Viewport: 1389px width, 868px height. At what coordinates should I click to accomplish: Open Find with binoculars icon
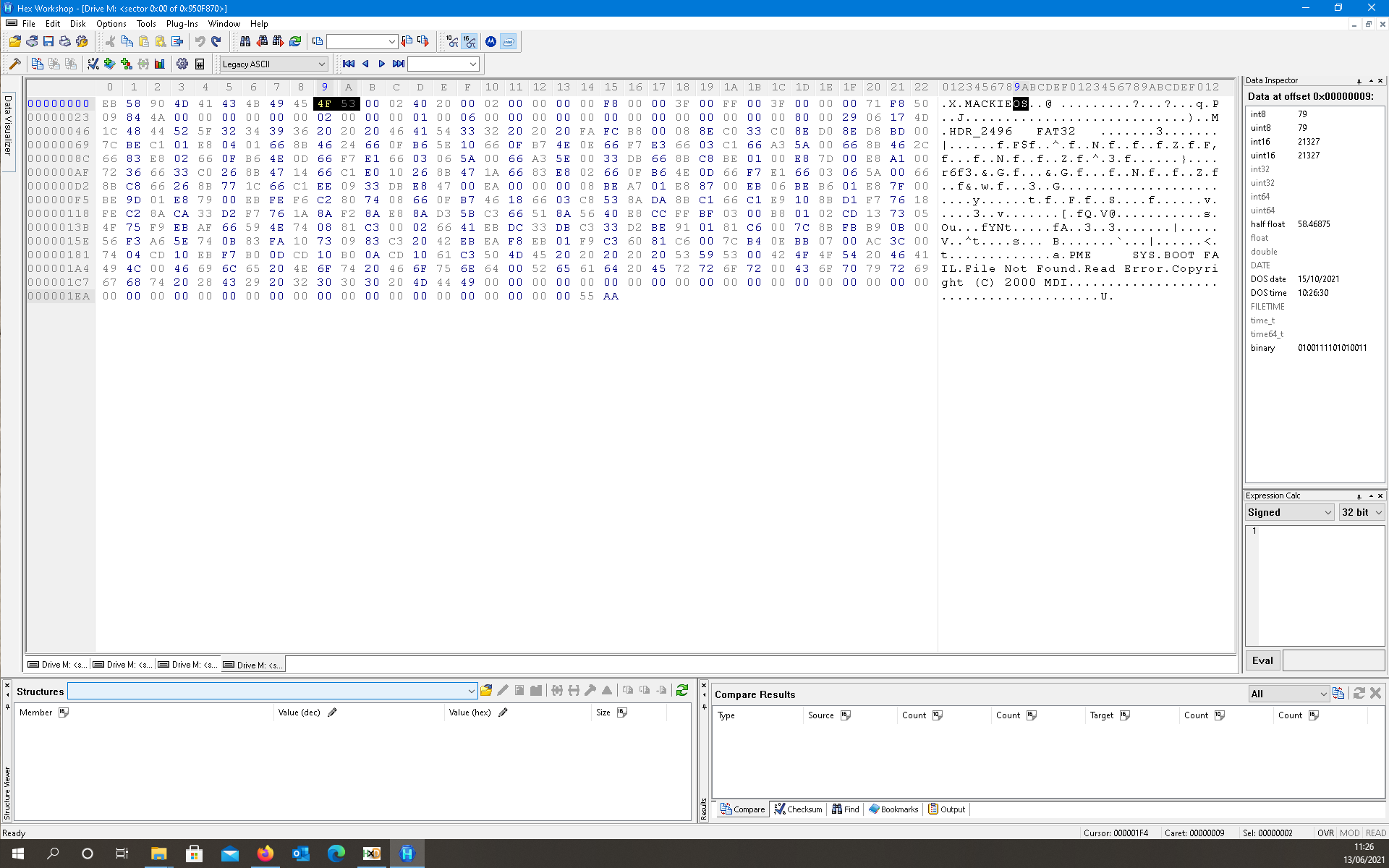coord(245,42)
